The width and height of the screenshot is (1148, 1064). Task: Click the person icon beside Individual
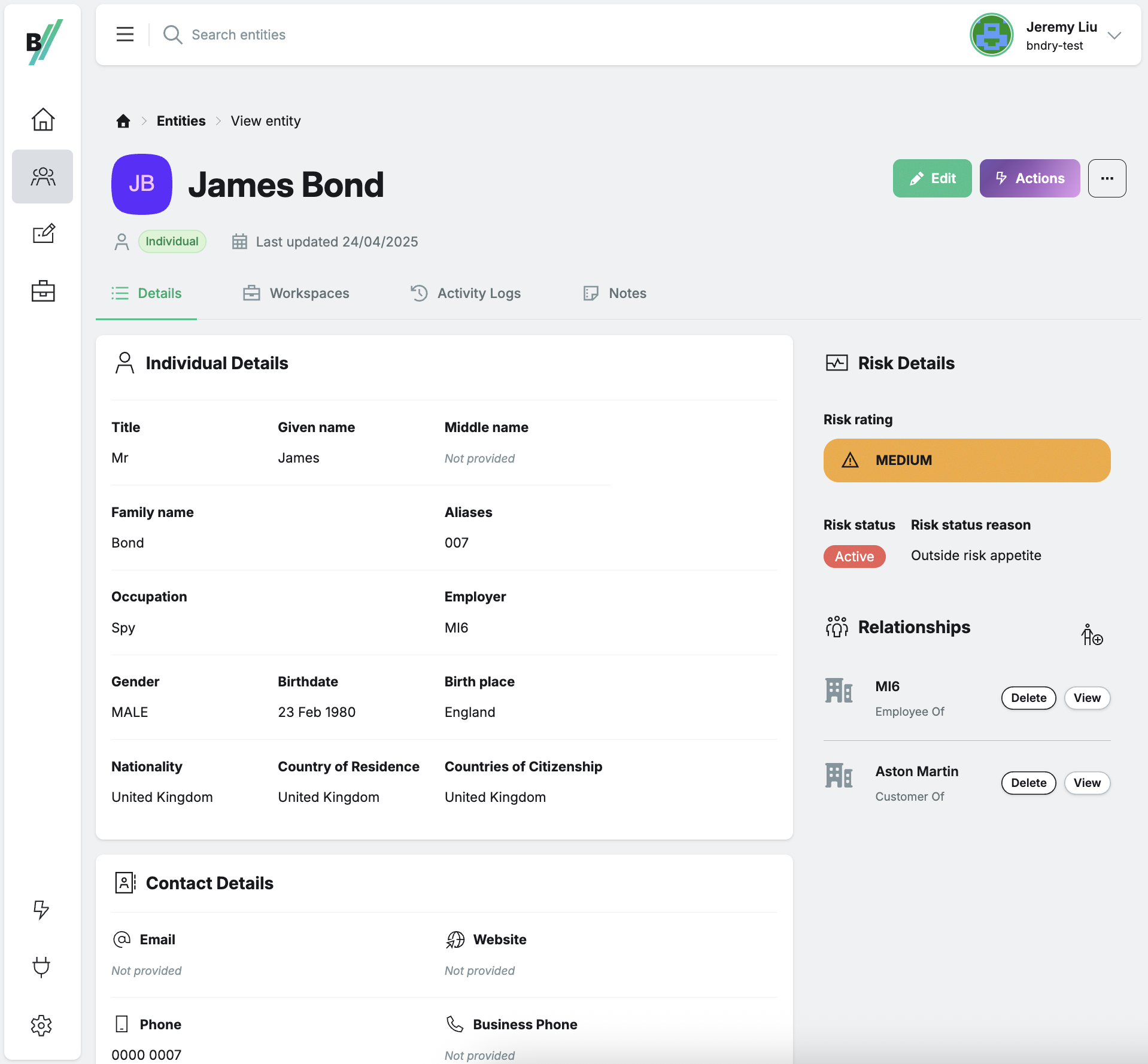122,242
